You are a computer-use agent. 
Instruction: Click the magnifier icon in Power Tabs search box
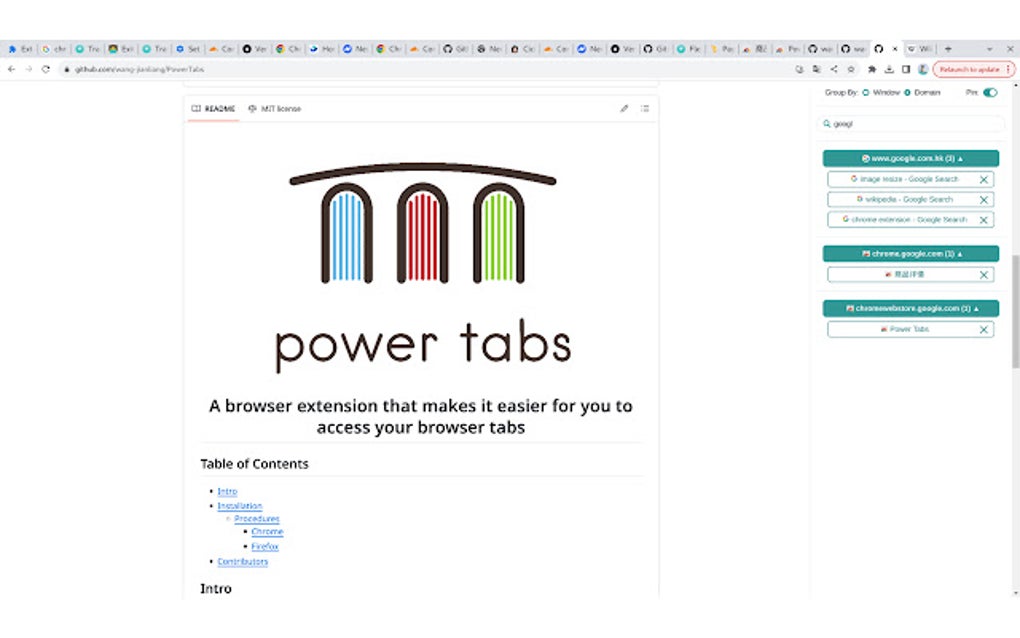pos(825,124)
